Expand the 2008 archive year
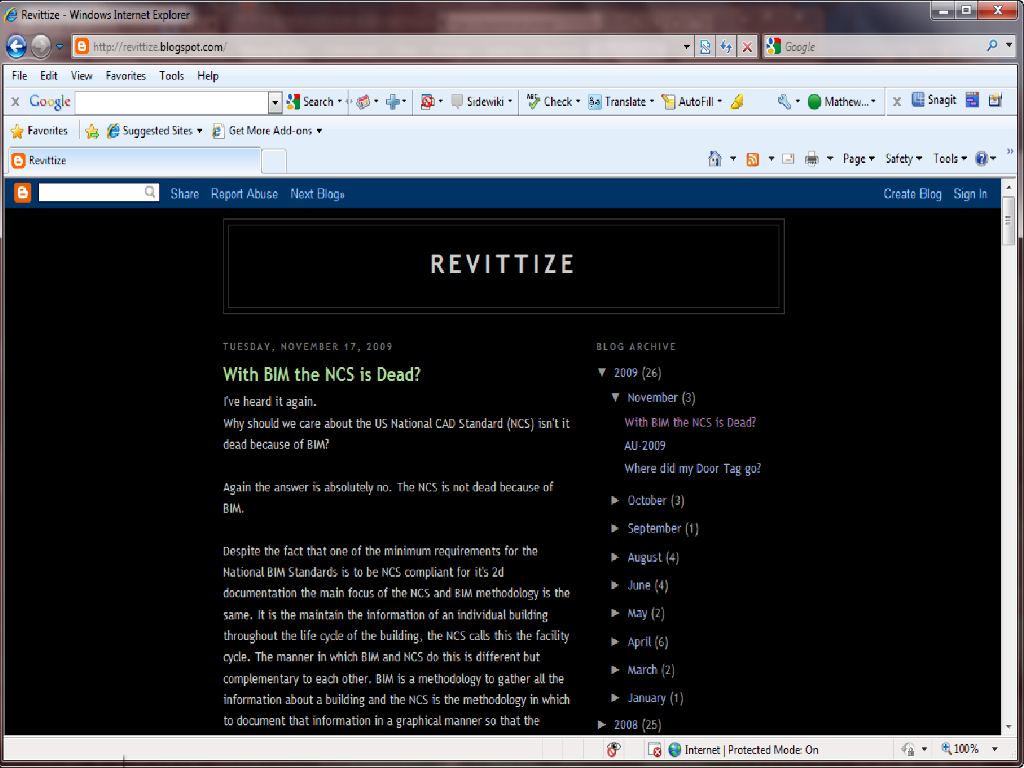Screen dimensions: 1024x768 click(602, 725)
